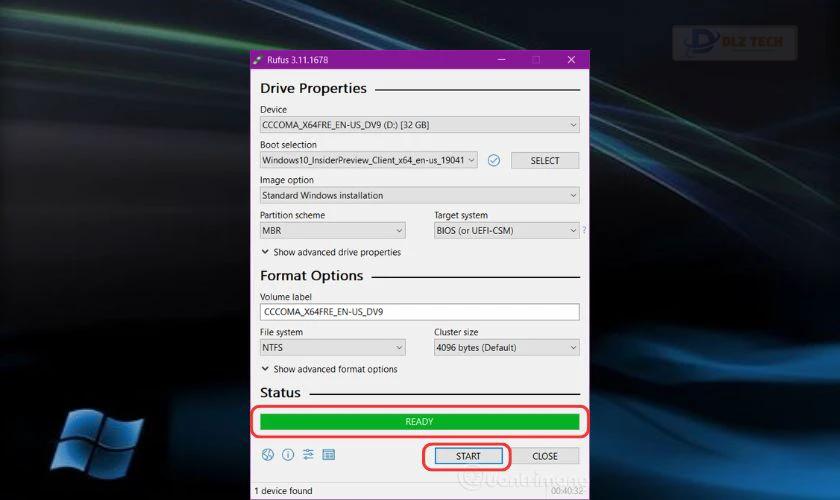
Task: Expand Show advanced drive properties
Action: (331, 252)
